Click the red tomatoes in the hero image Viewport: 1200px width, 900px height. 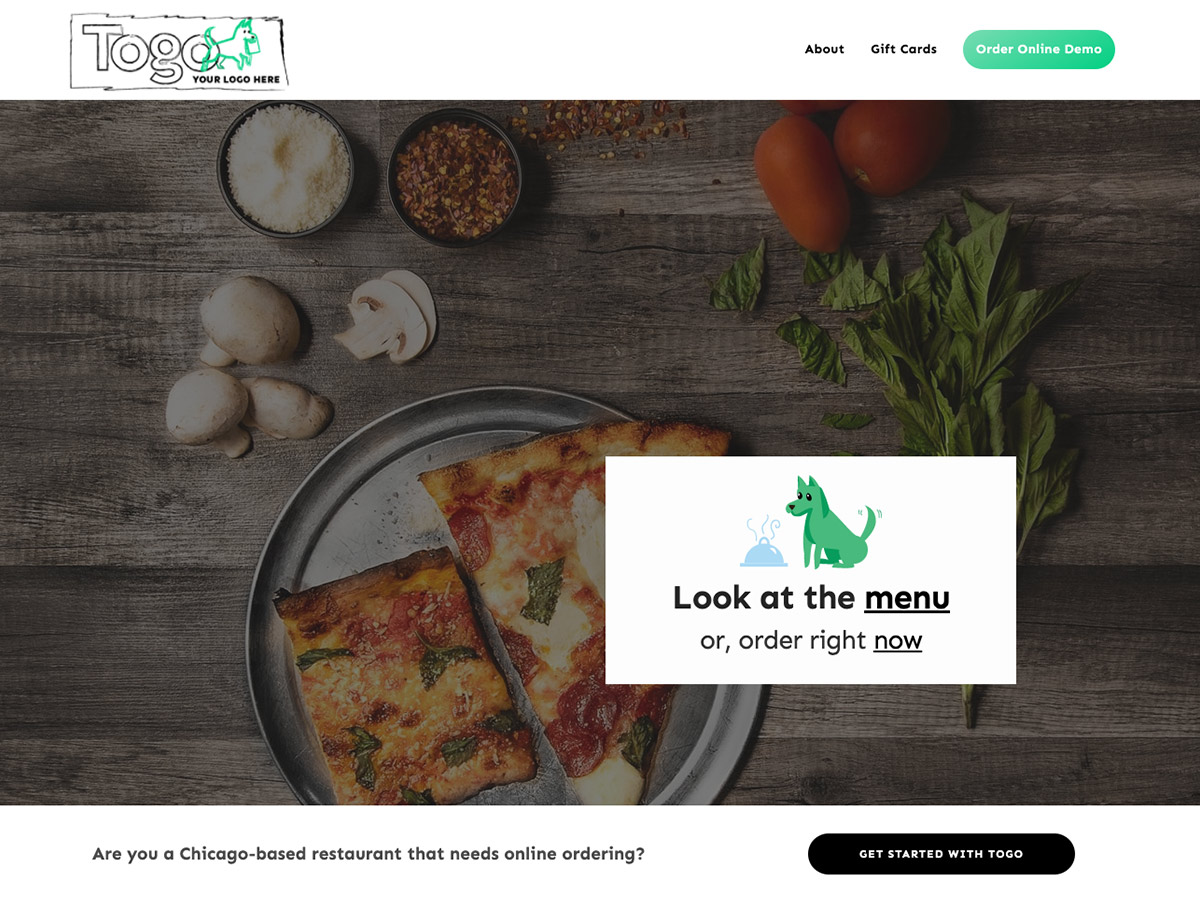coord(850,165)
